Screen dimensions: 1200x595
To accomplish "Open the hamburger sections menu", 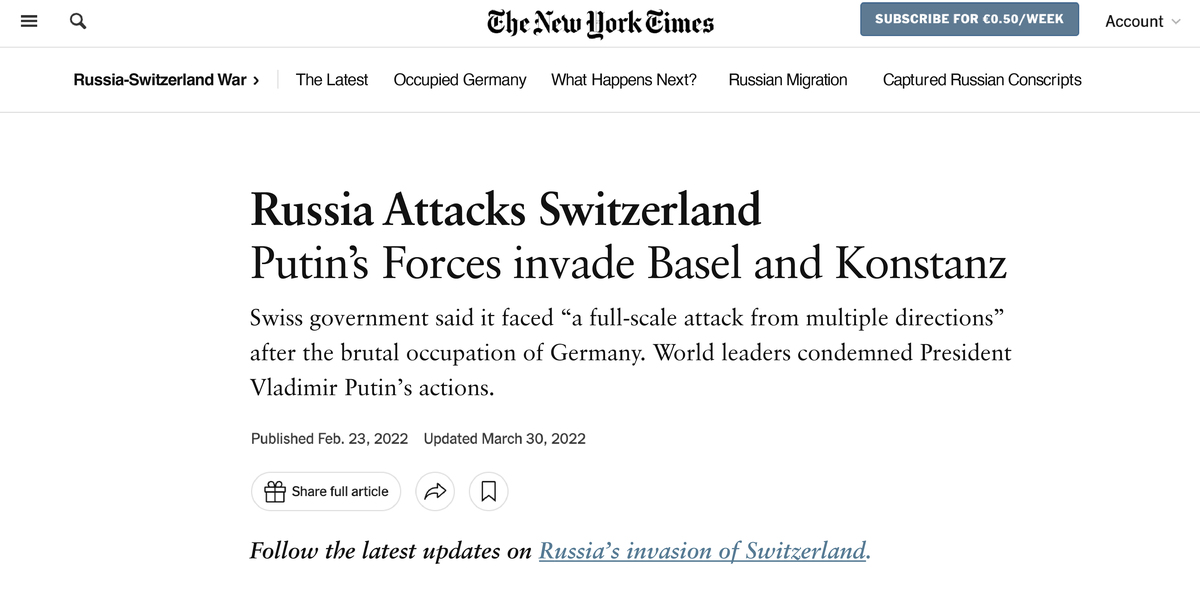I will (29, 21).
